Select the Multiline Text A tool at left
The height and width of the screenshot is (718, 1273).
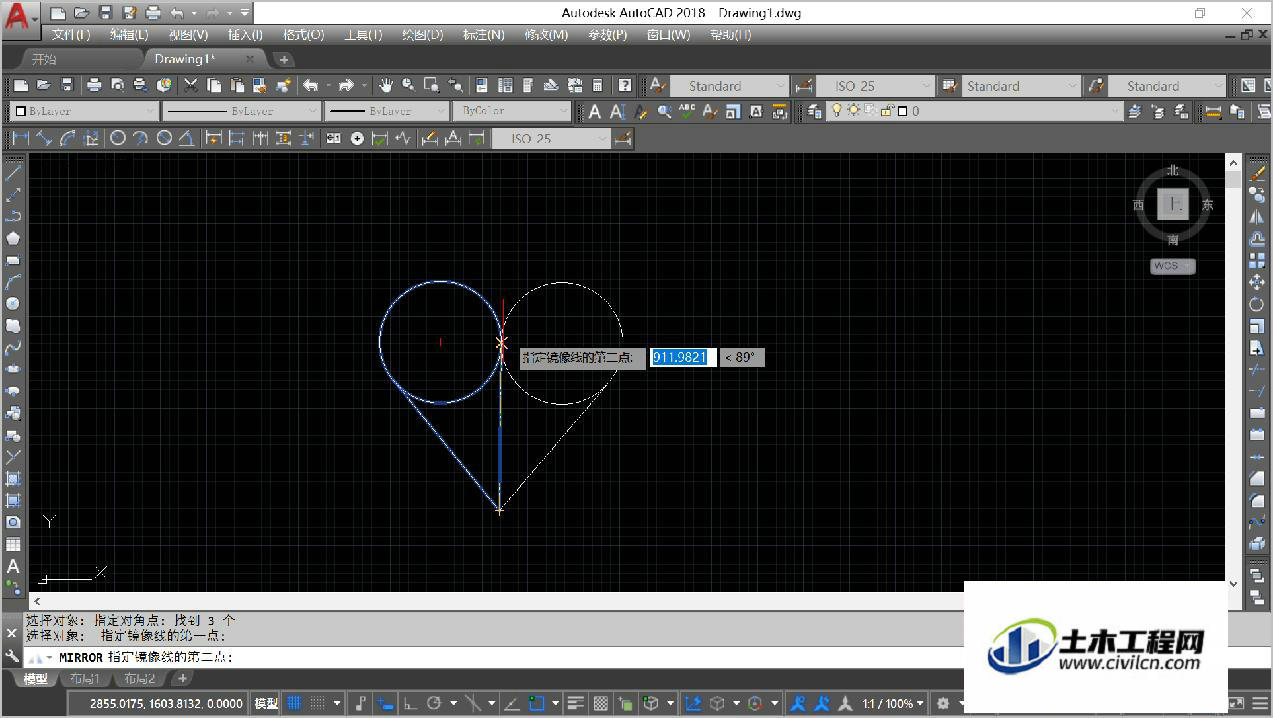coord(13,566)
